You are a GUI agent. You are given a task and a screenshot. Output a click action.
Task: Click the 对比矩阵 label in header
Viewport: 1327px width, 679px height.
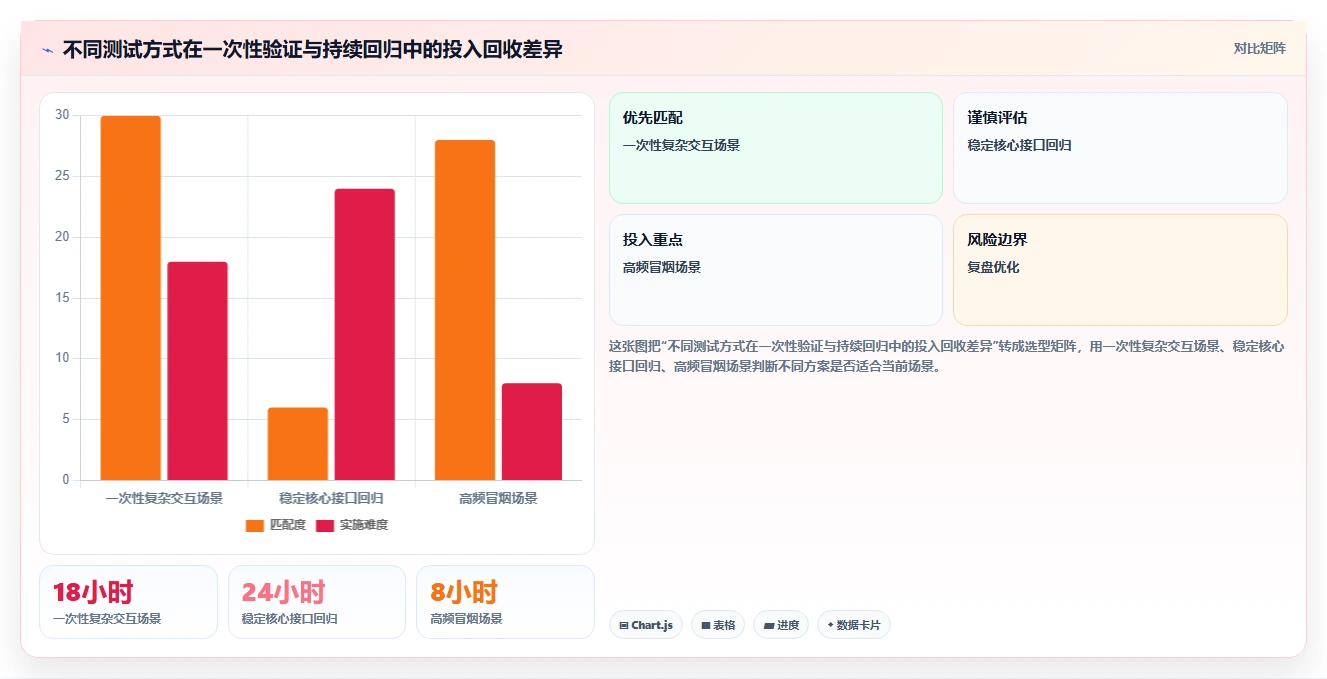[x=1259, y=48]
